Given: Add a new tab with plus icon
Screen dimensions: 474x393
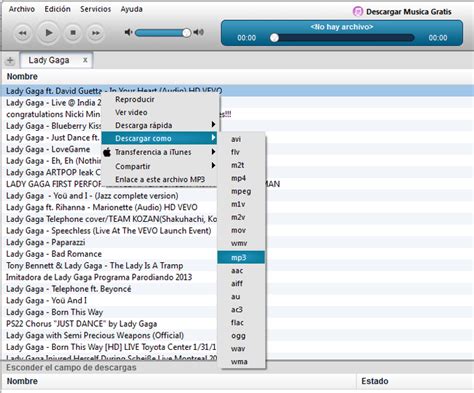Looking at the screenshot, I should tap(10, 60).
